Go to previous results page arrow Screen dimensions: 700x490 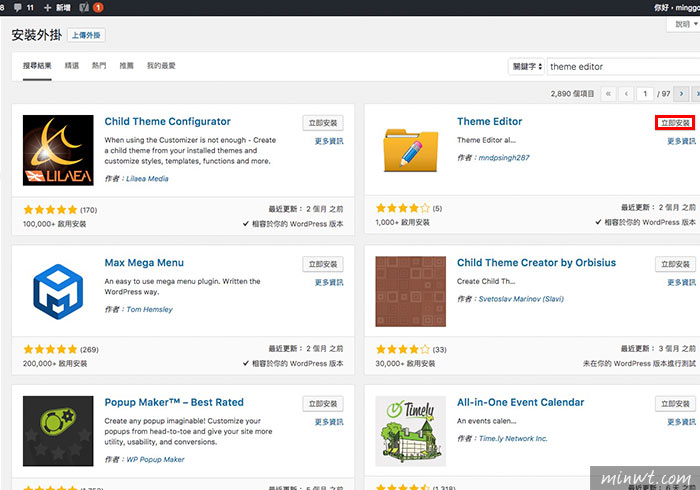626,94
